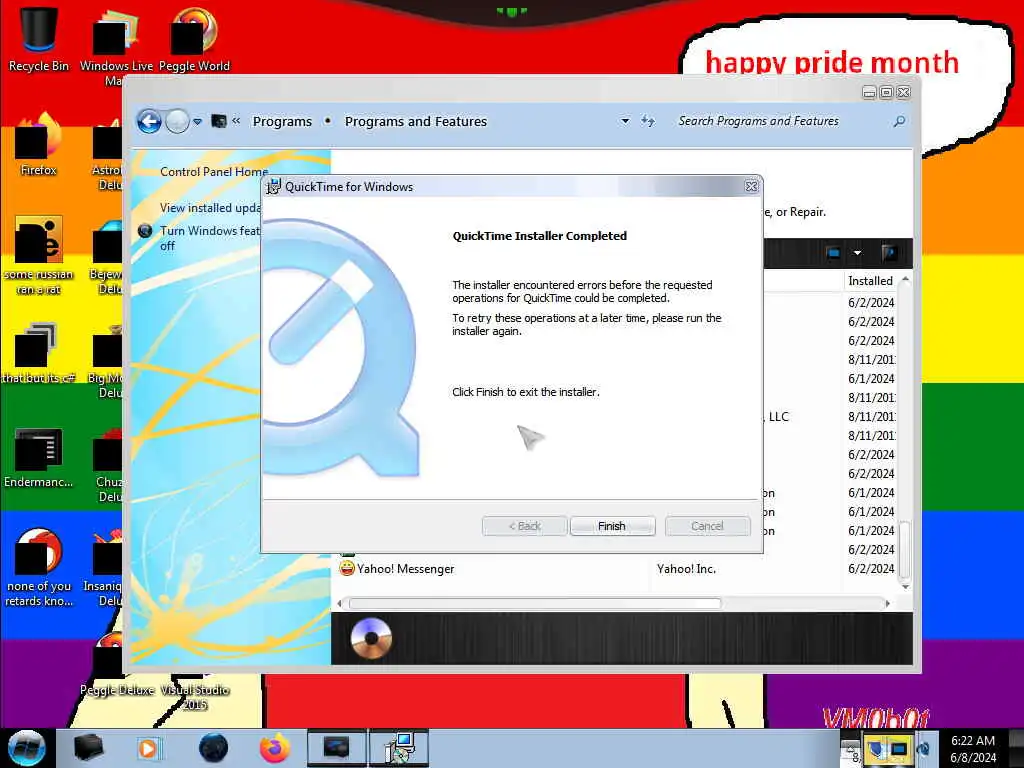Open Control Panel Home link
This screenshot has width=1024, height=768.
[214, 172]
